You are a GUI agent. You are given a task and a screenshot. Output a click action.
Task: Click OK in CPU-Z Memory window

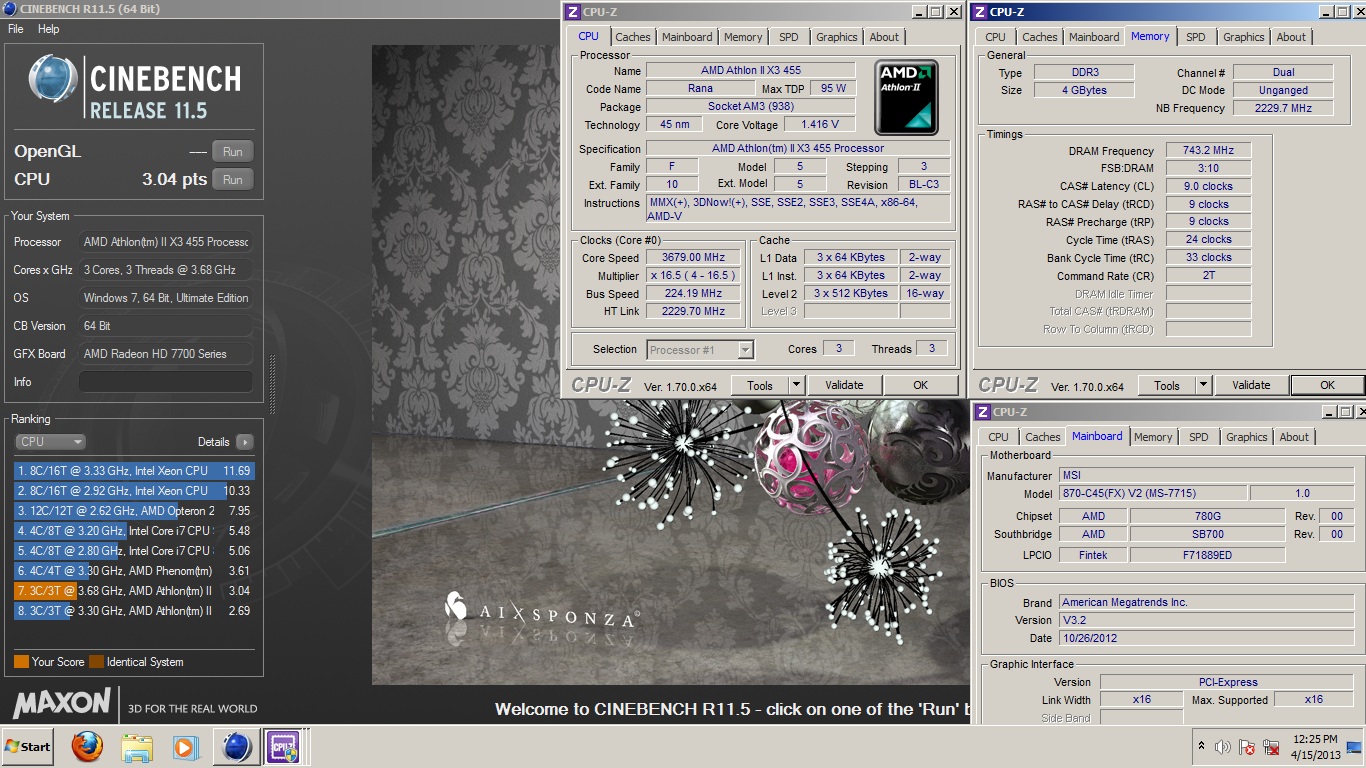(x=1327, y=385)
